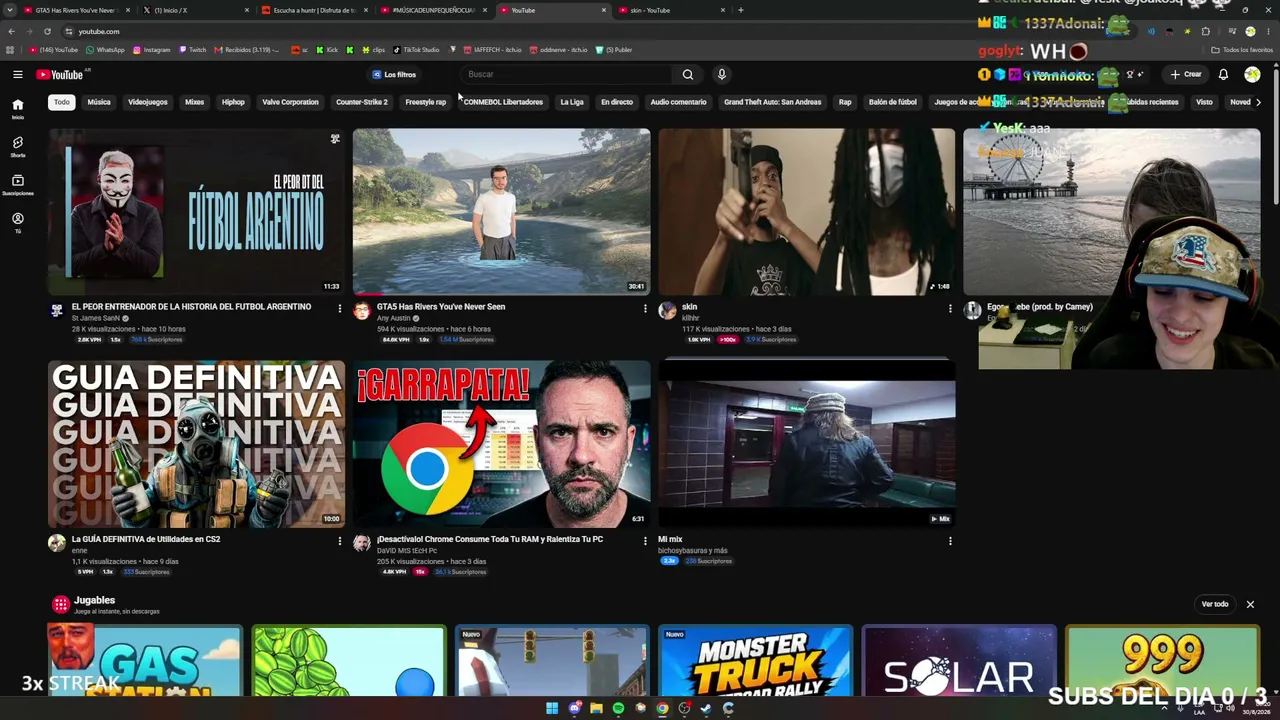Go to YouTube home via the logo
1280x720 pixels.
(x=60, y=74)
